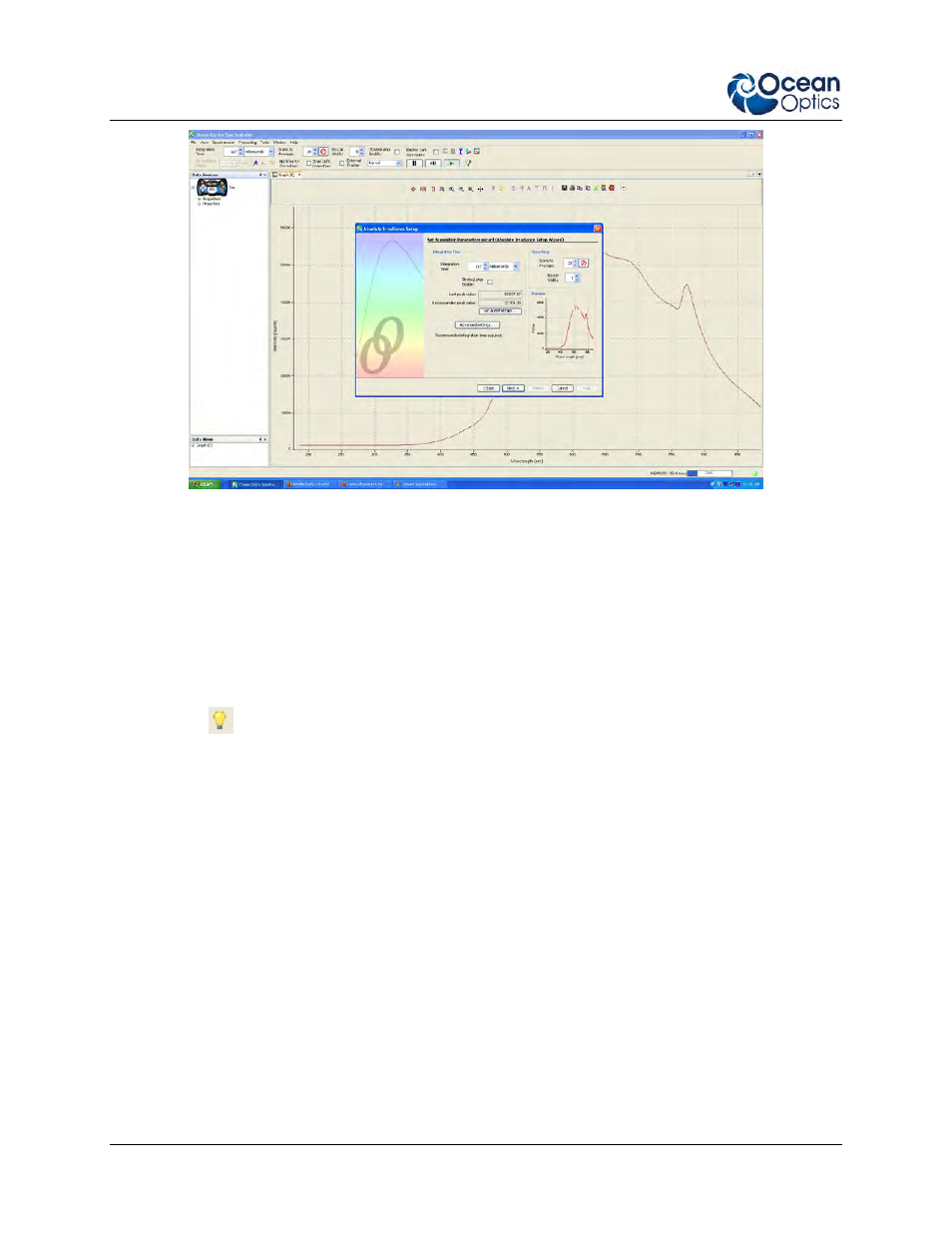Open the File menu
Screen dimensions: 952x1233
click(194, 143)
